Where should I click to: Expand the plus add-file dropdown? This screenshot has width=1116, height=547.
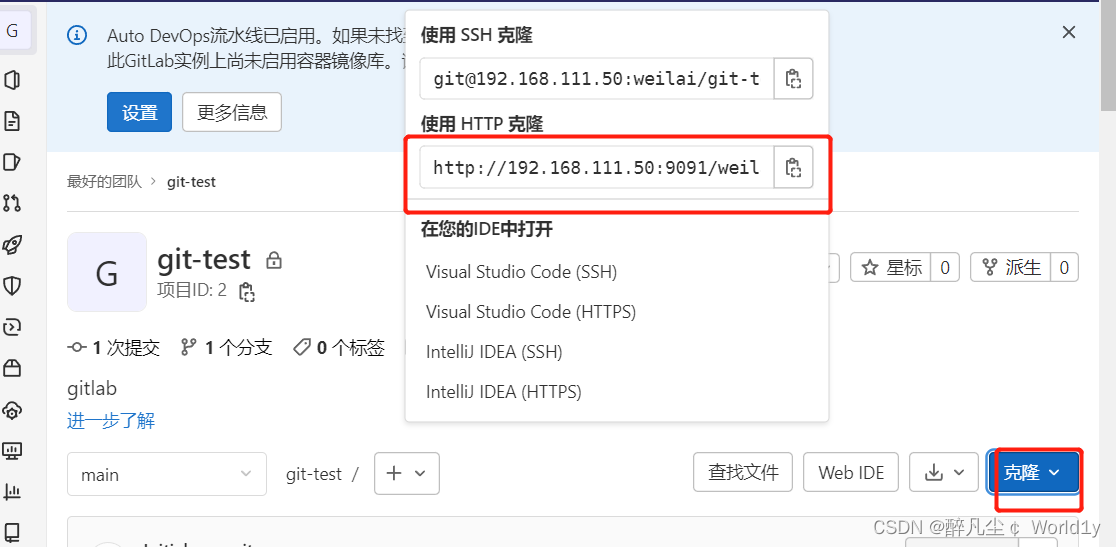pos(406,474)
